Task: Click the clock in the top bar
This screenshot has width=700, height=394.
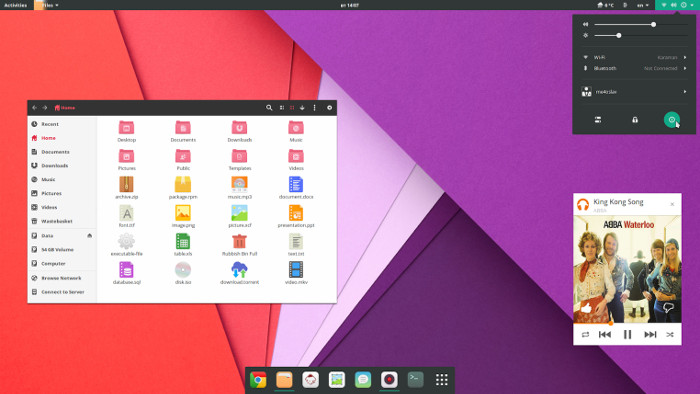Action: coord(350,5)
